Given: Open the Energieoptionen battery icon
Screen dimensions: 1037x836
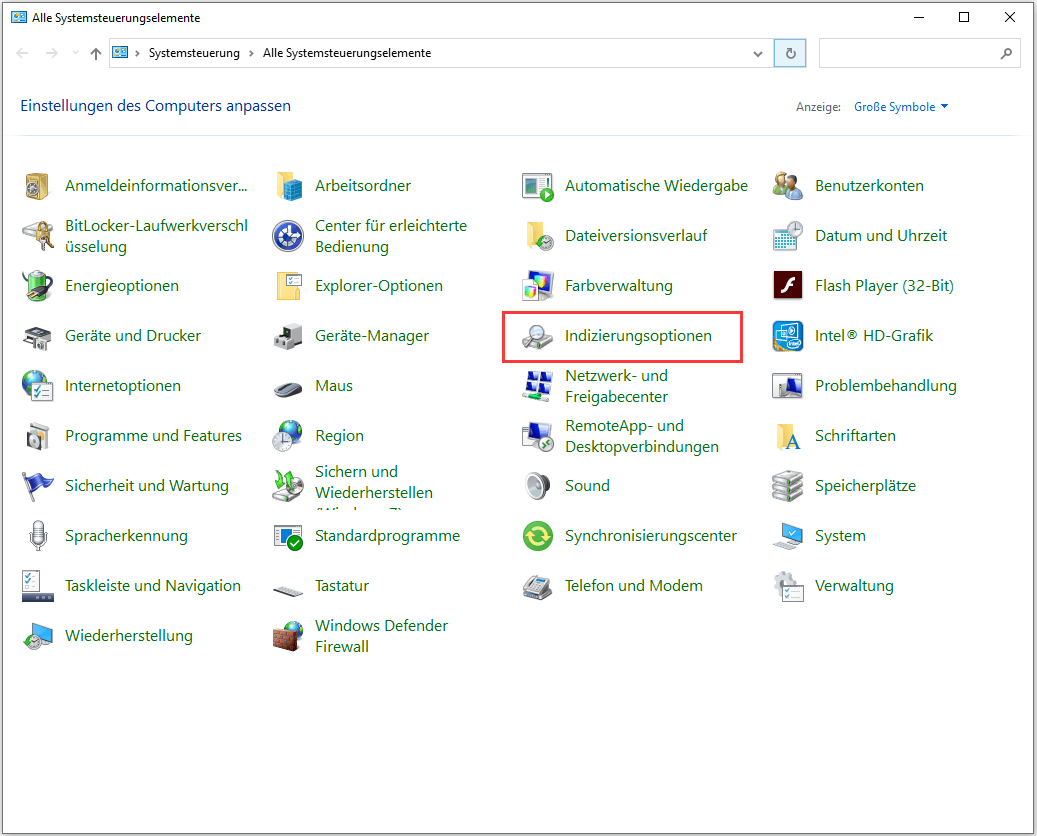Looking at the screenshot, I should pyautogui.click(x=37, y=286).
